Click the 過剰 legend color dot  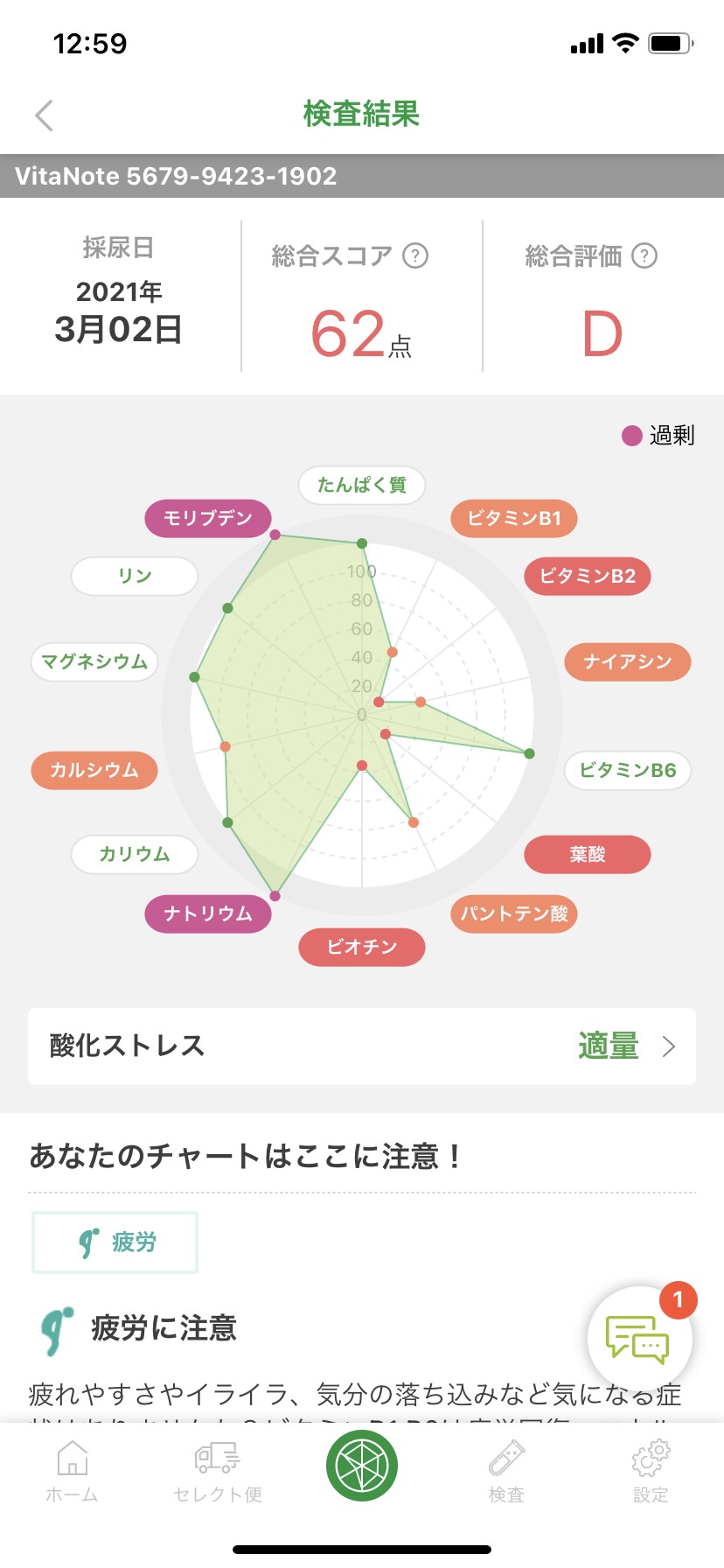click(631, 435)
